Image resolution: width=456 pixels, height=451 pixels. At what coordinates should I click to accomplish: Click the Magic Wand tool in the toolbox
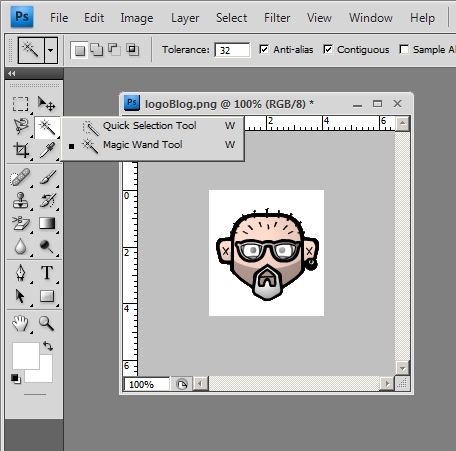click(x=47, y=128)
